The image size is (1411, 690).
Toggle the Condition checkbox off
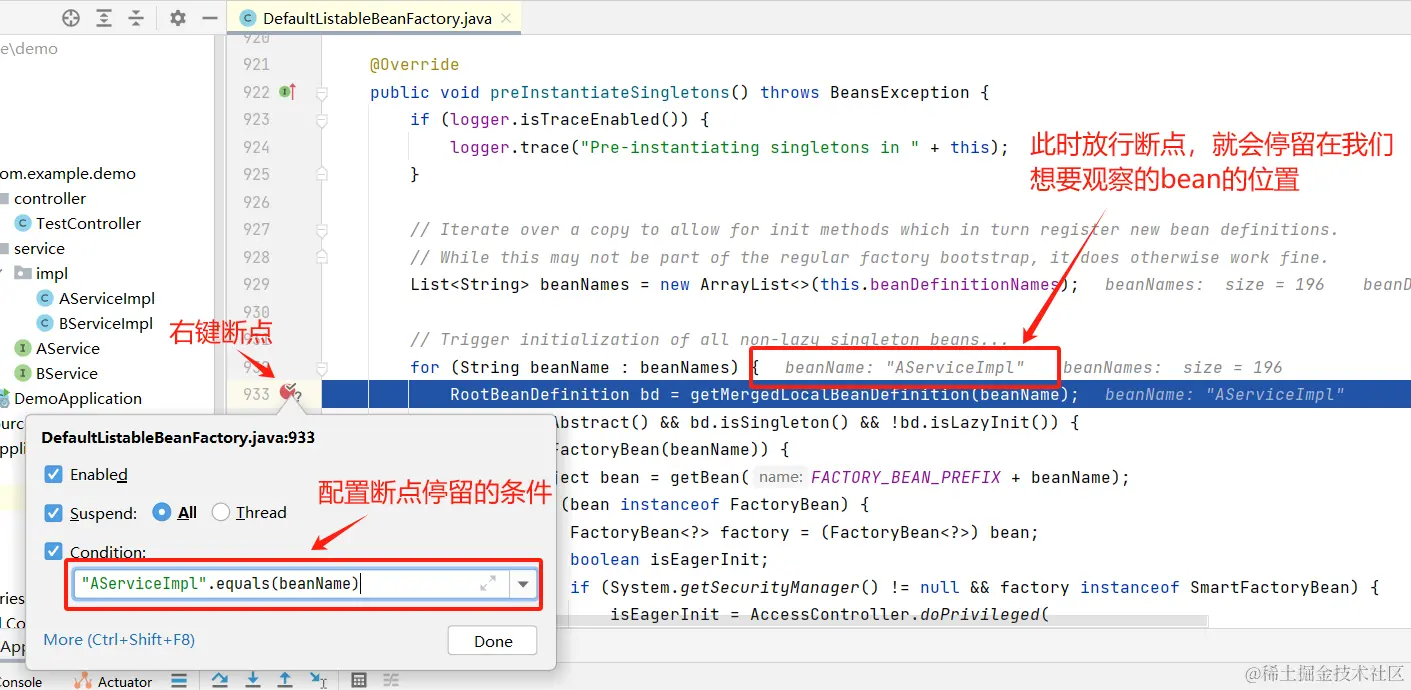(x=53, y=551)
